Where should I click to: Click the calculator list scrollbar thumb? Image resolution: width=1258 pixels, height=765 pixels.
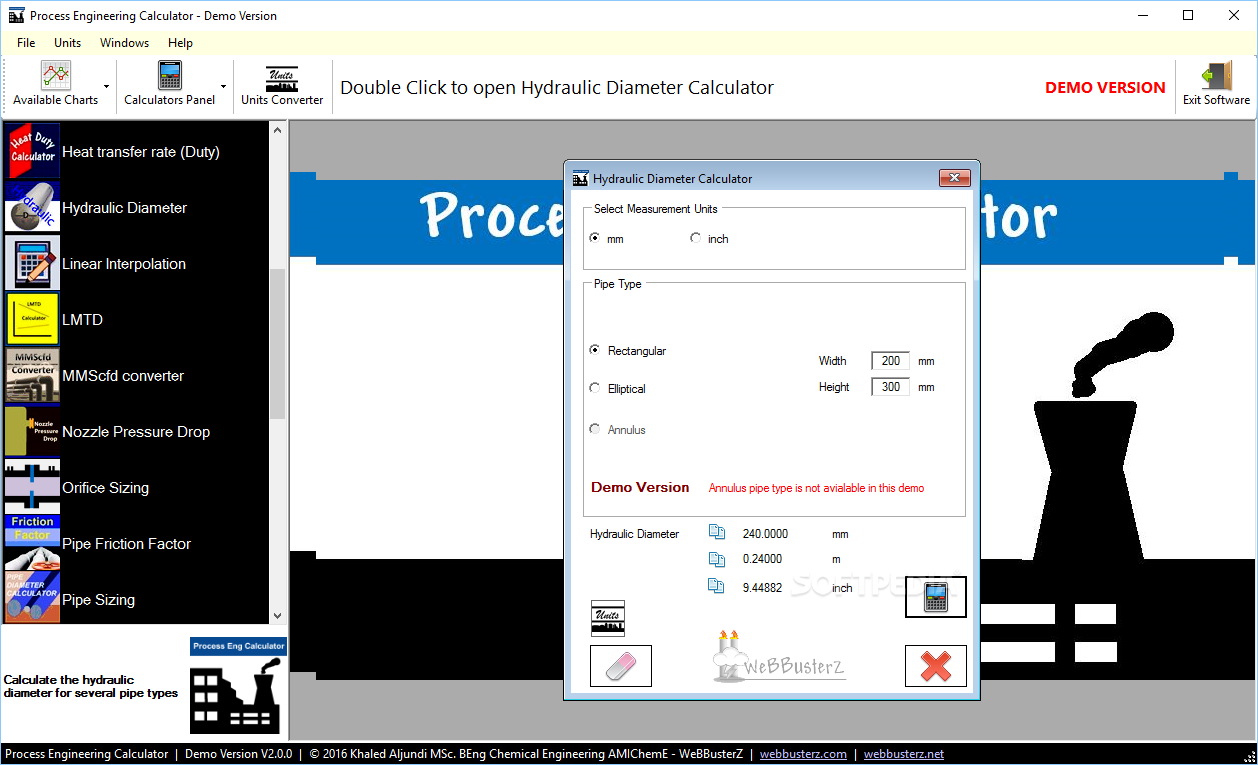click(x=278, y=344)
